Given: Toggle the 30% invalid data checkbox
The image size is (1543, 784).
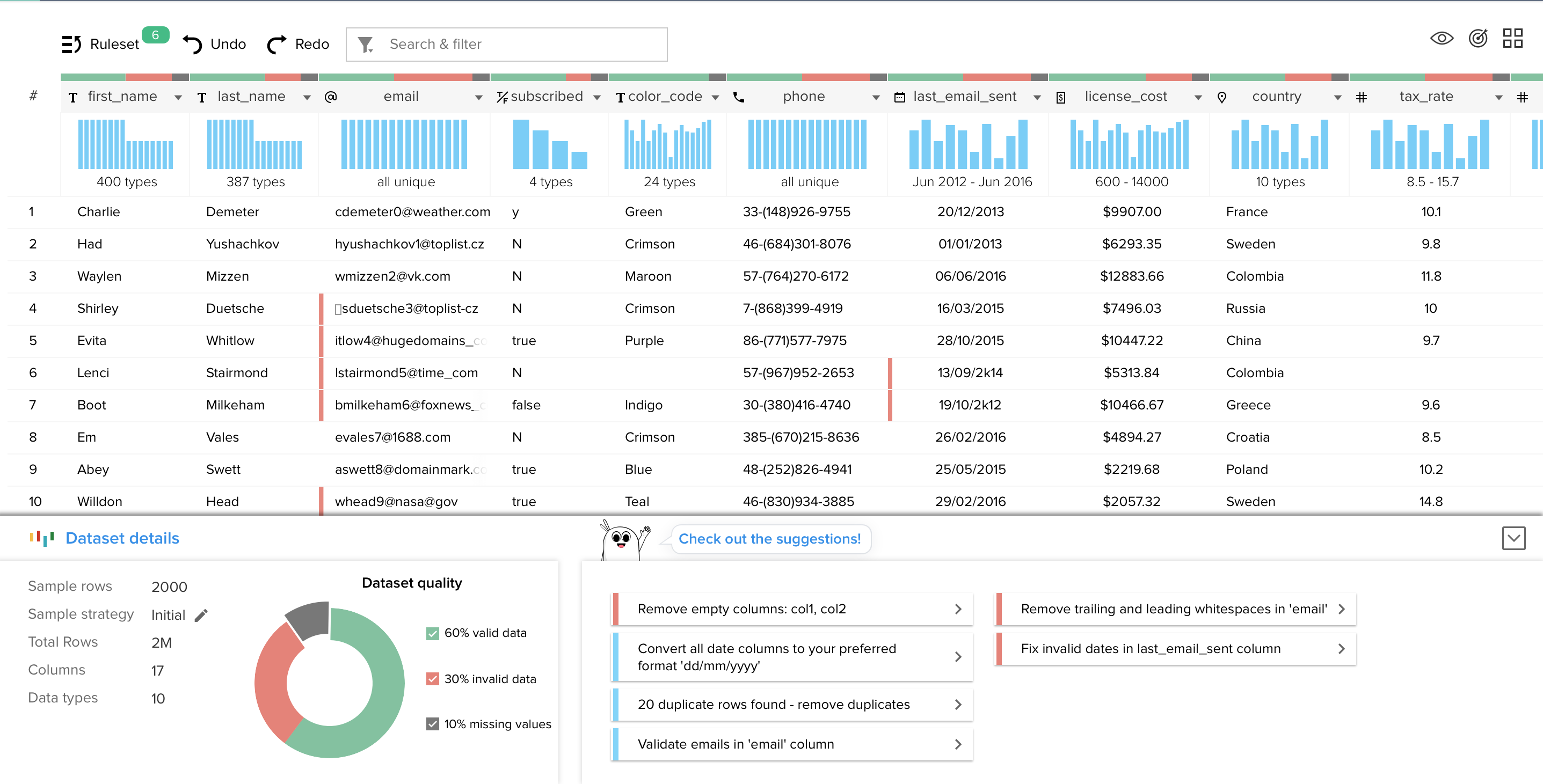Looking at the screenshot, I should pos(433,679).
